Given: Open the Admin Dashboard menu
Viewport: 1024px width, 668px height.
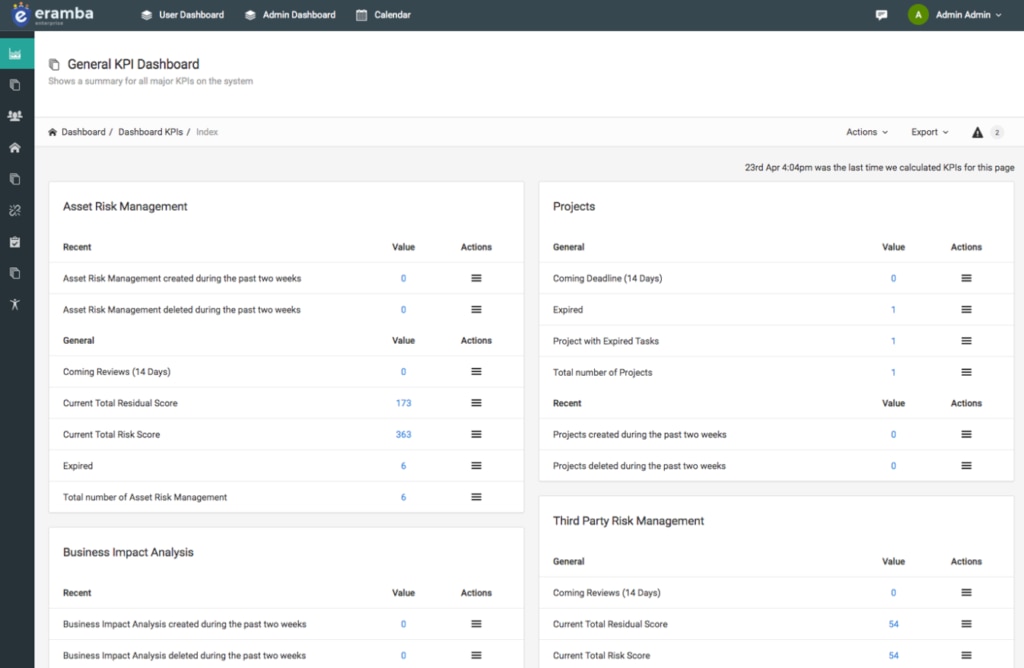Looking at the screenshot, I should click(x=290, y=14).
